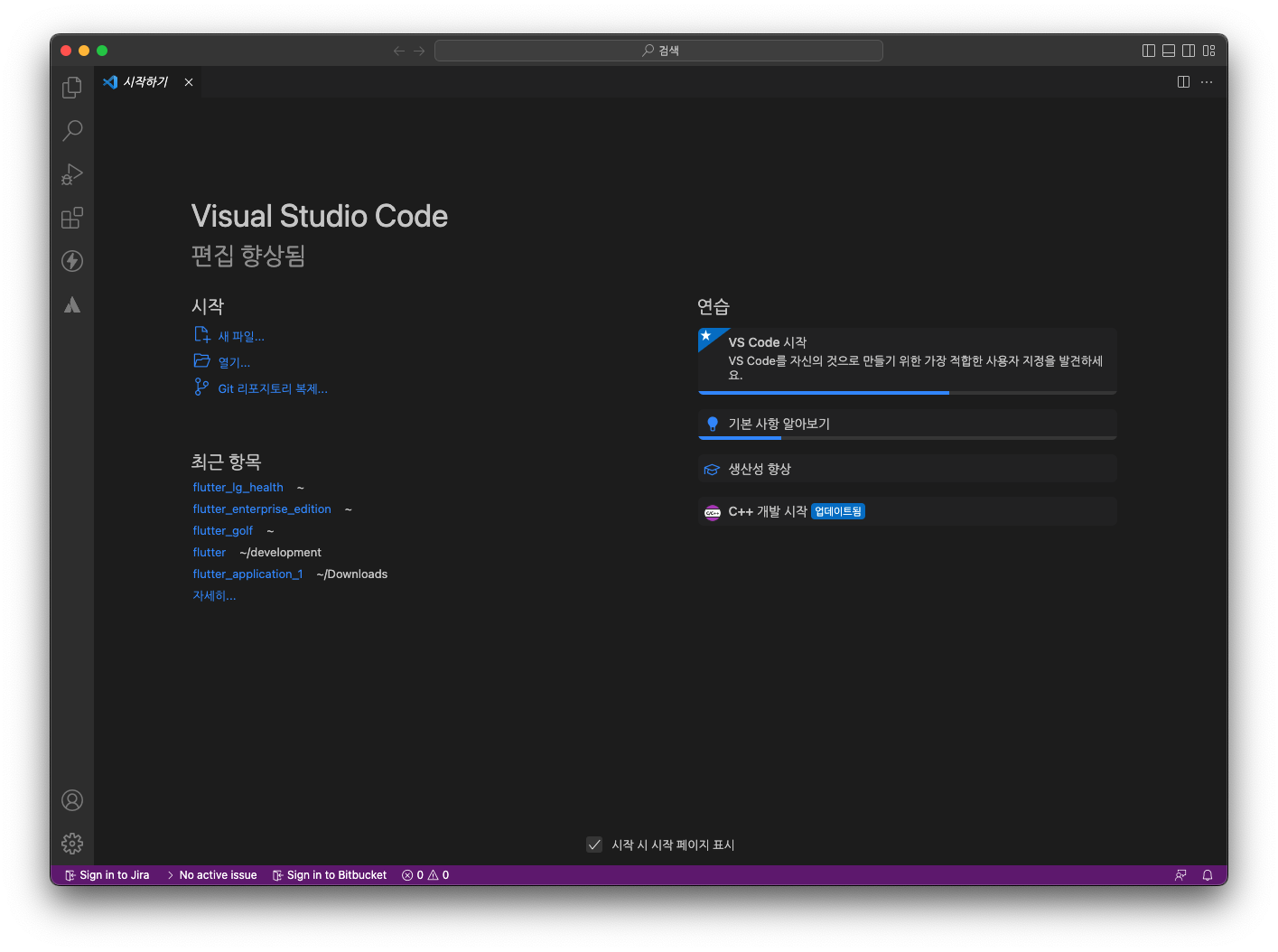
Task: Select the 시작하기 tab
Action: coord(145,82)
